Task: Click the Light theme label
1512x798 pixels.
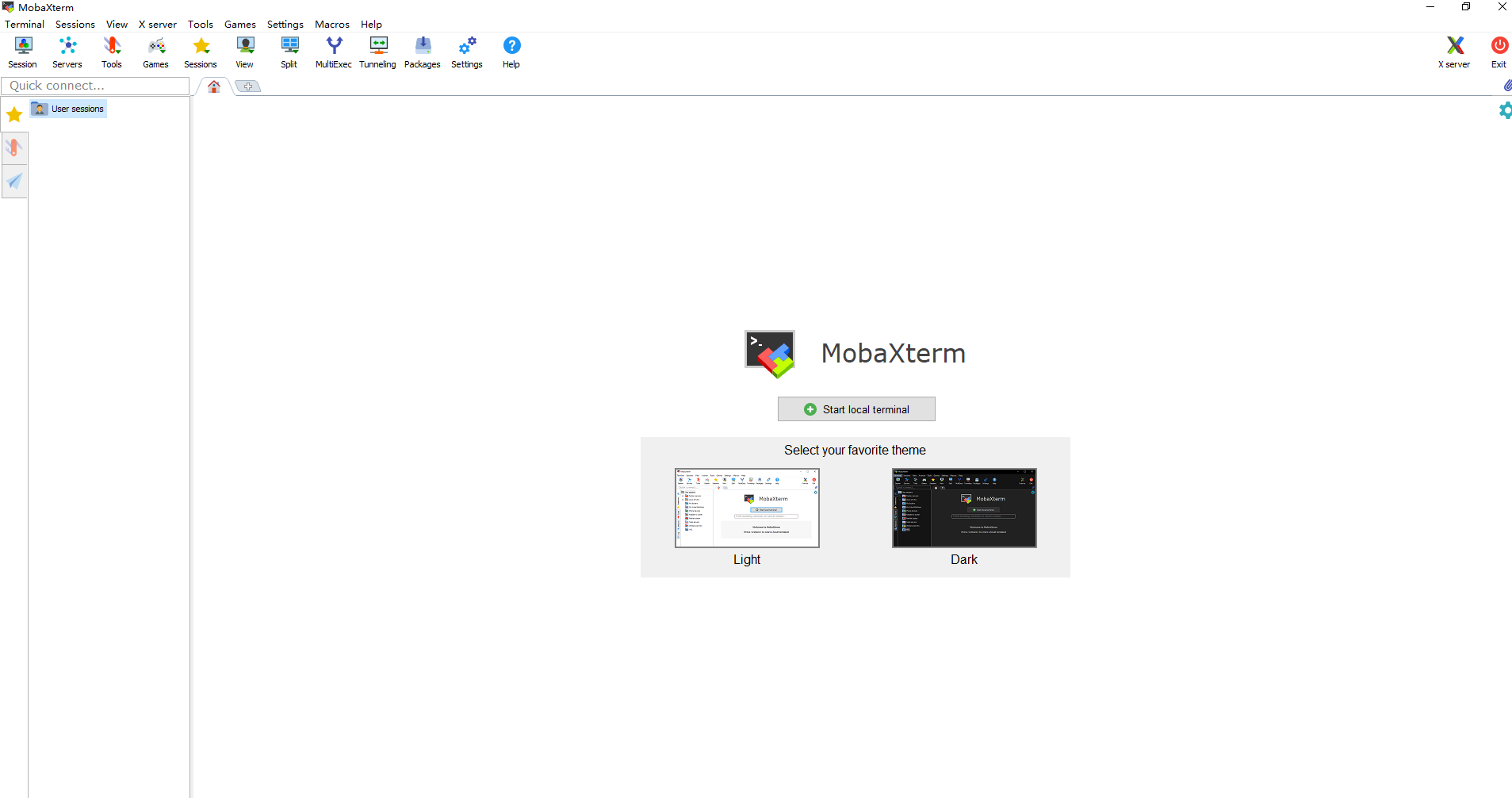Action: (747, 559)
